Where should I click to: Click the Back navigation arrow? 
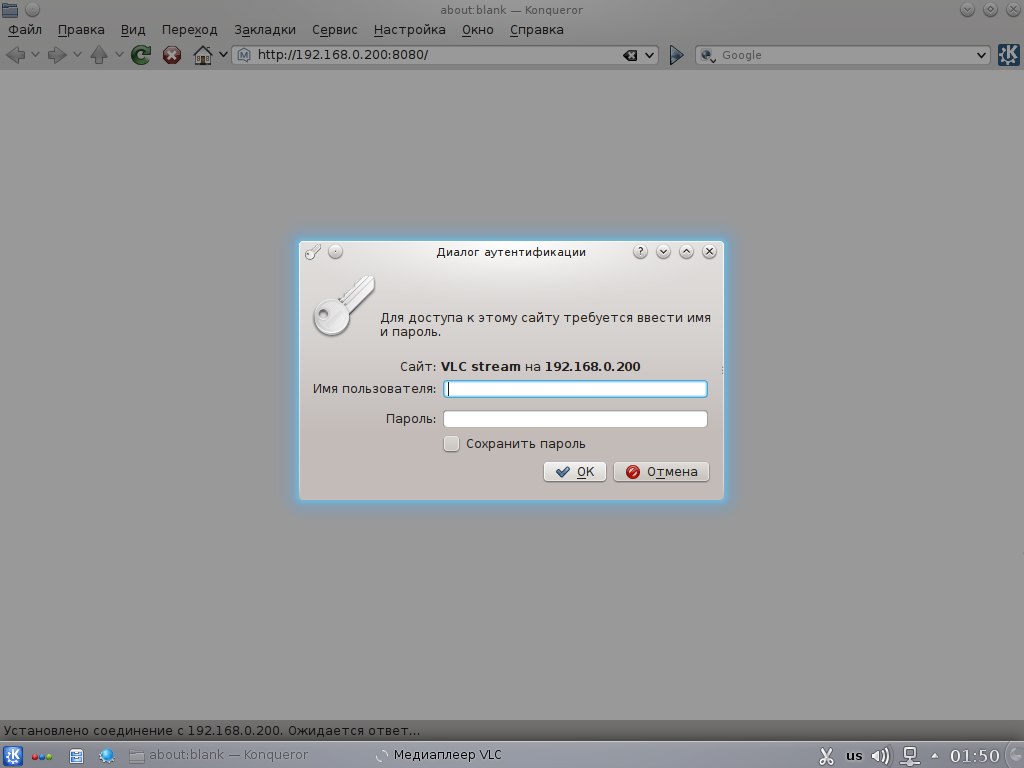16,55
